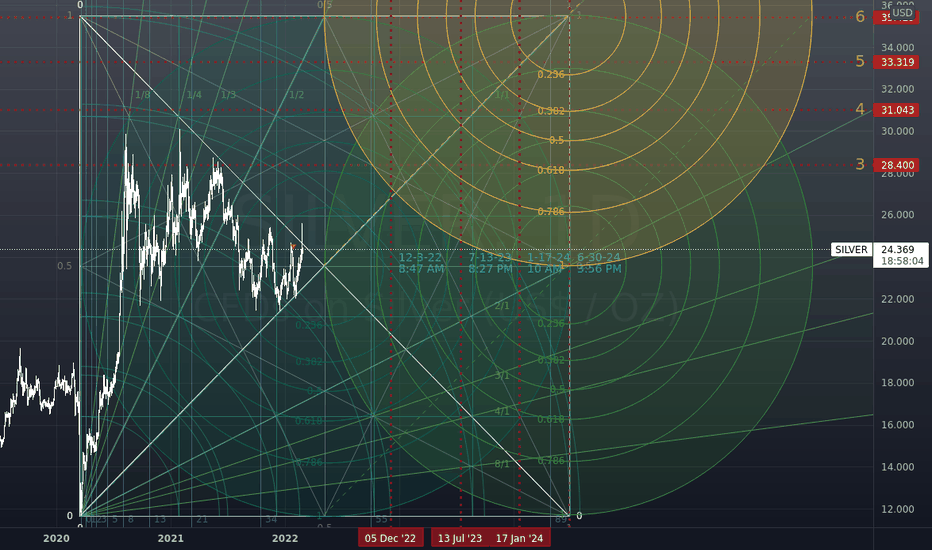This screenshot has width=932, height=550.
Task: Click the 24.369 current price label
Action: point(898,250)
